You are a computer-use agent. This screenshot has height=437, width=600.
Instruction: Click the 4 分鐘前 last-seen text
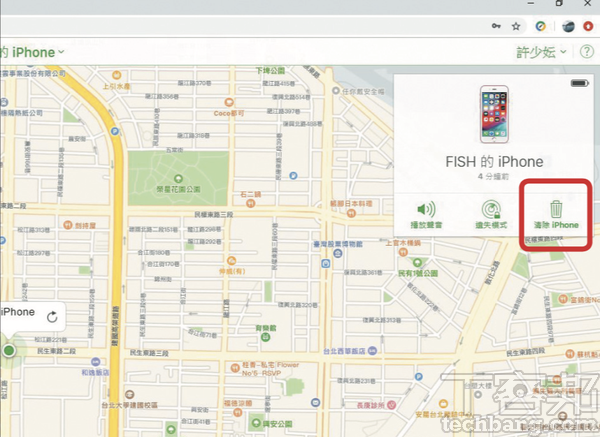[x=494, y=176]
